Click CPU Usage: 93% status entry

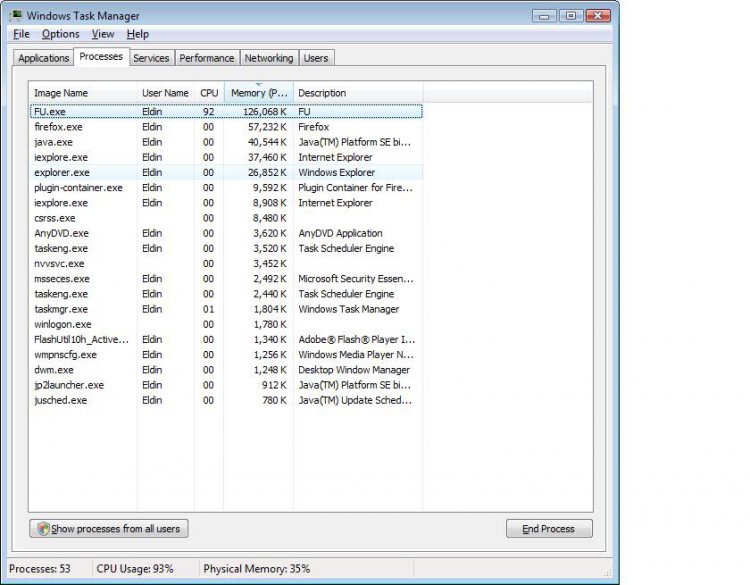(135, 569)
